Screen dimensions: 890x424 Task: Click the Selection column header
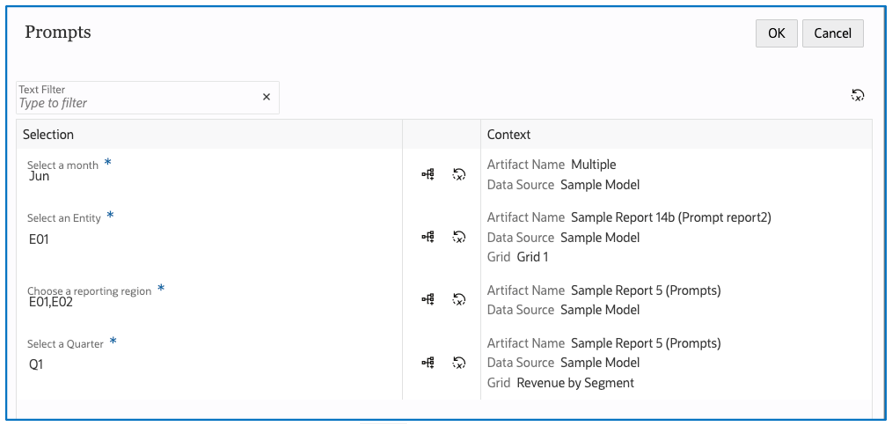click(49, 134)
